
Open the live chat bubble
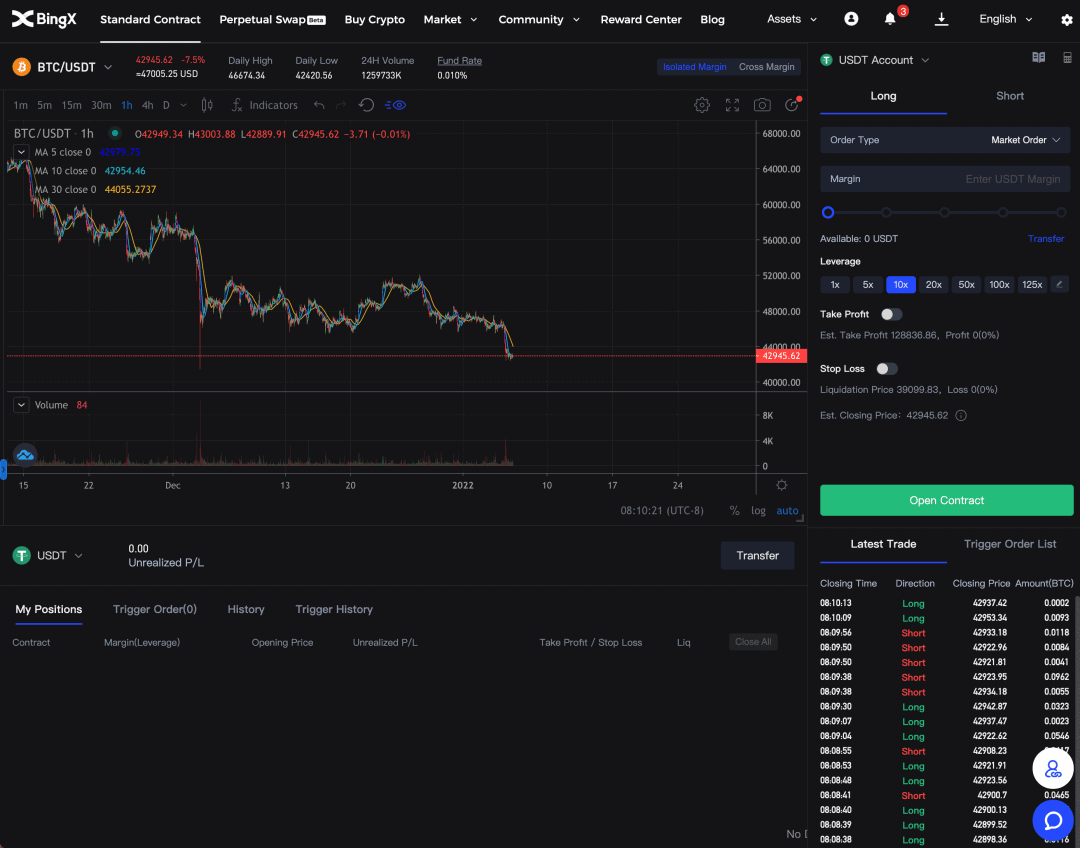[x=1053, y=820]
